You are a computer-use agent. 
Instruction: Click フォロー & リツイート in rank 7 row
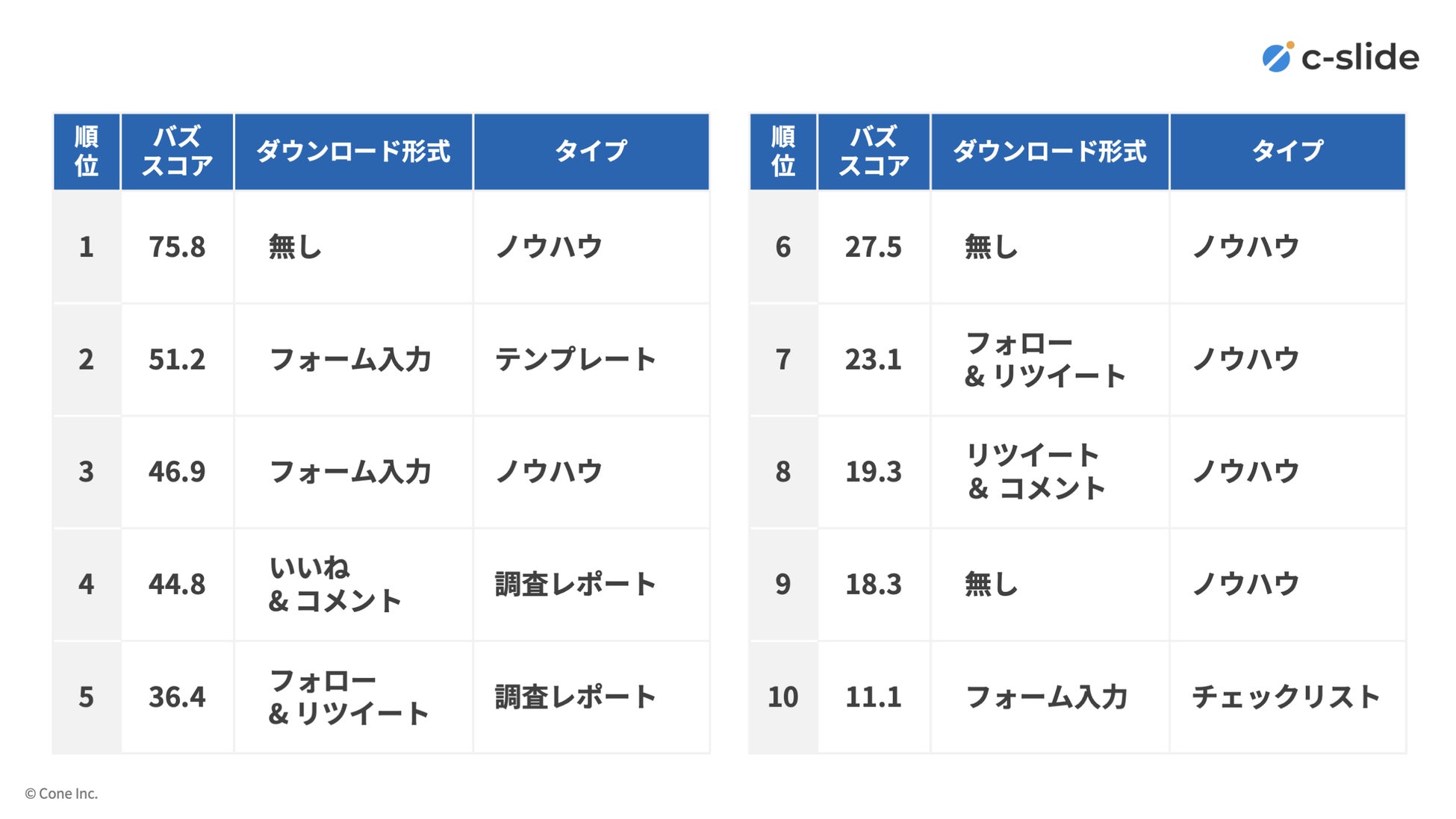[1045, 359]
